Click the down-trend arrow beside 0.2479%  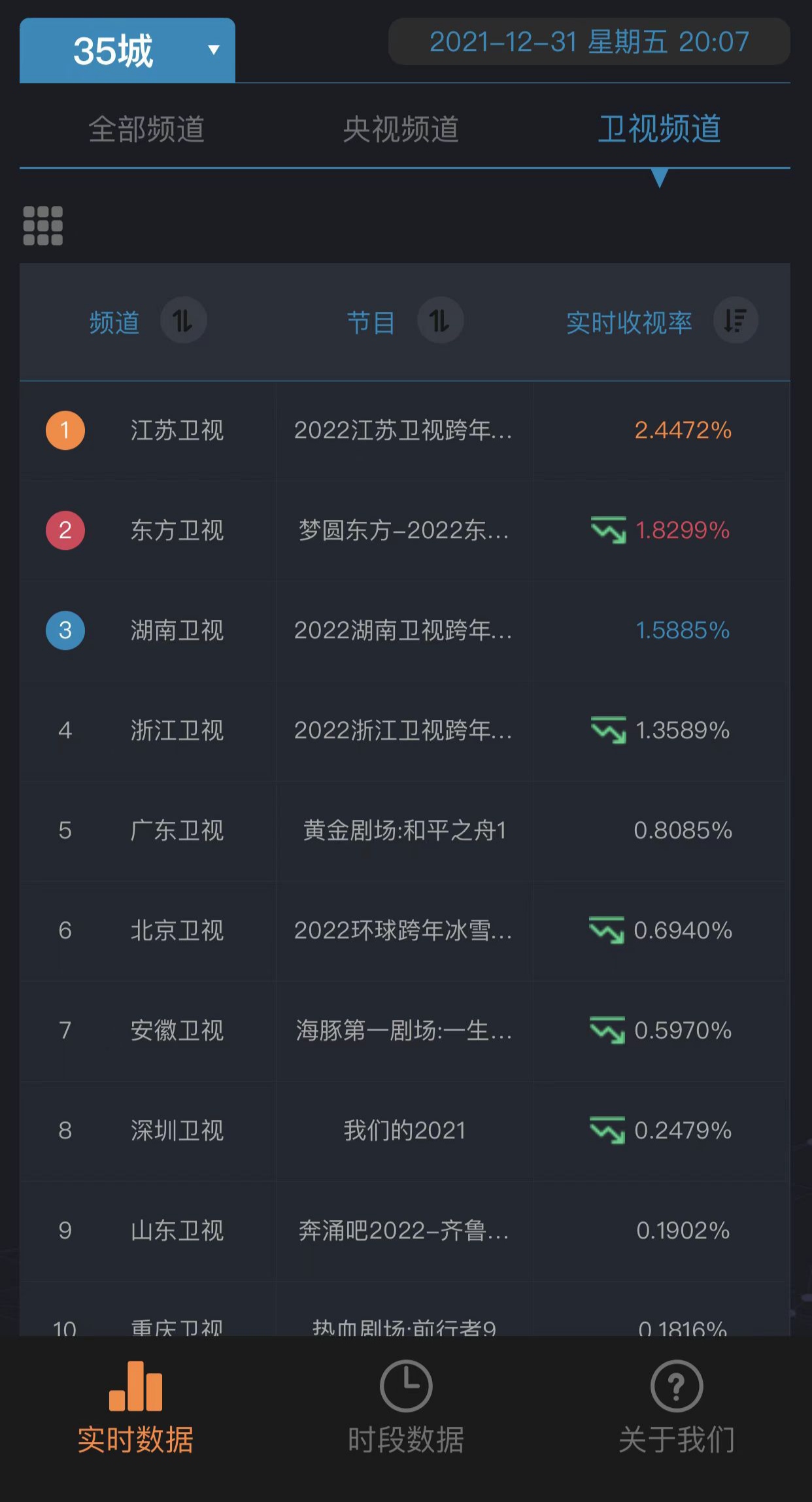pos(607,1131)
